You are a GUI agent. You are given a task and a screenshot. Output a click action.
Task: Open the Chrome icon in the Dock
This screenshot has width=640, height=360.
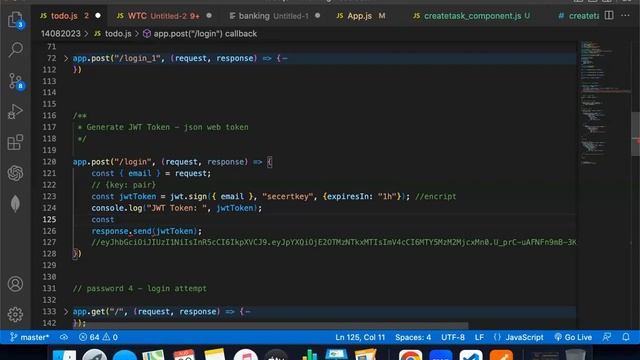pos(410,355)
